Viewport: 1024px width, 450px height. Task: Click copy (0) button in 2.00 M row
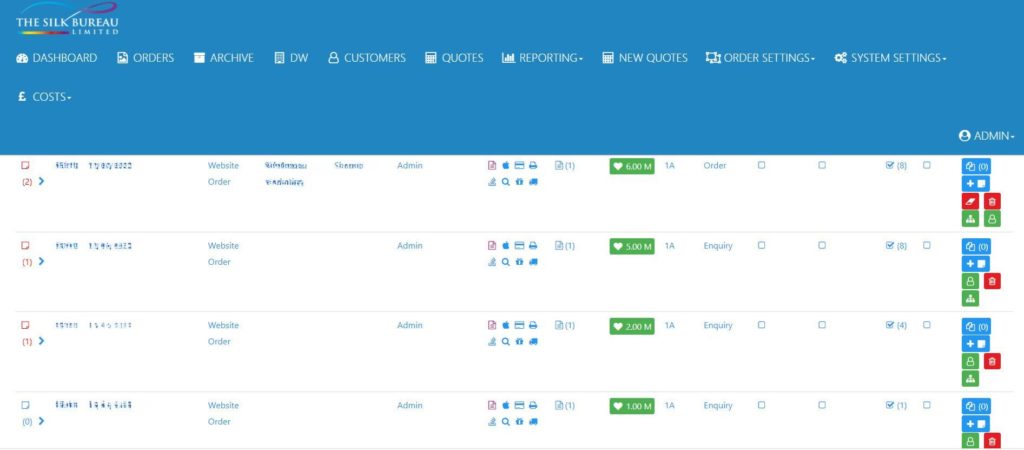pos(976,327)
